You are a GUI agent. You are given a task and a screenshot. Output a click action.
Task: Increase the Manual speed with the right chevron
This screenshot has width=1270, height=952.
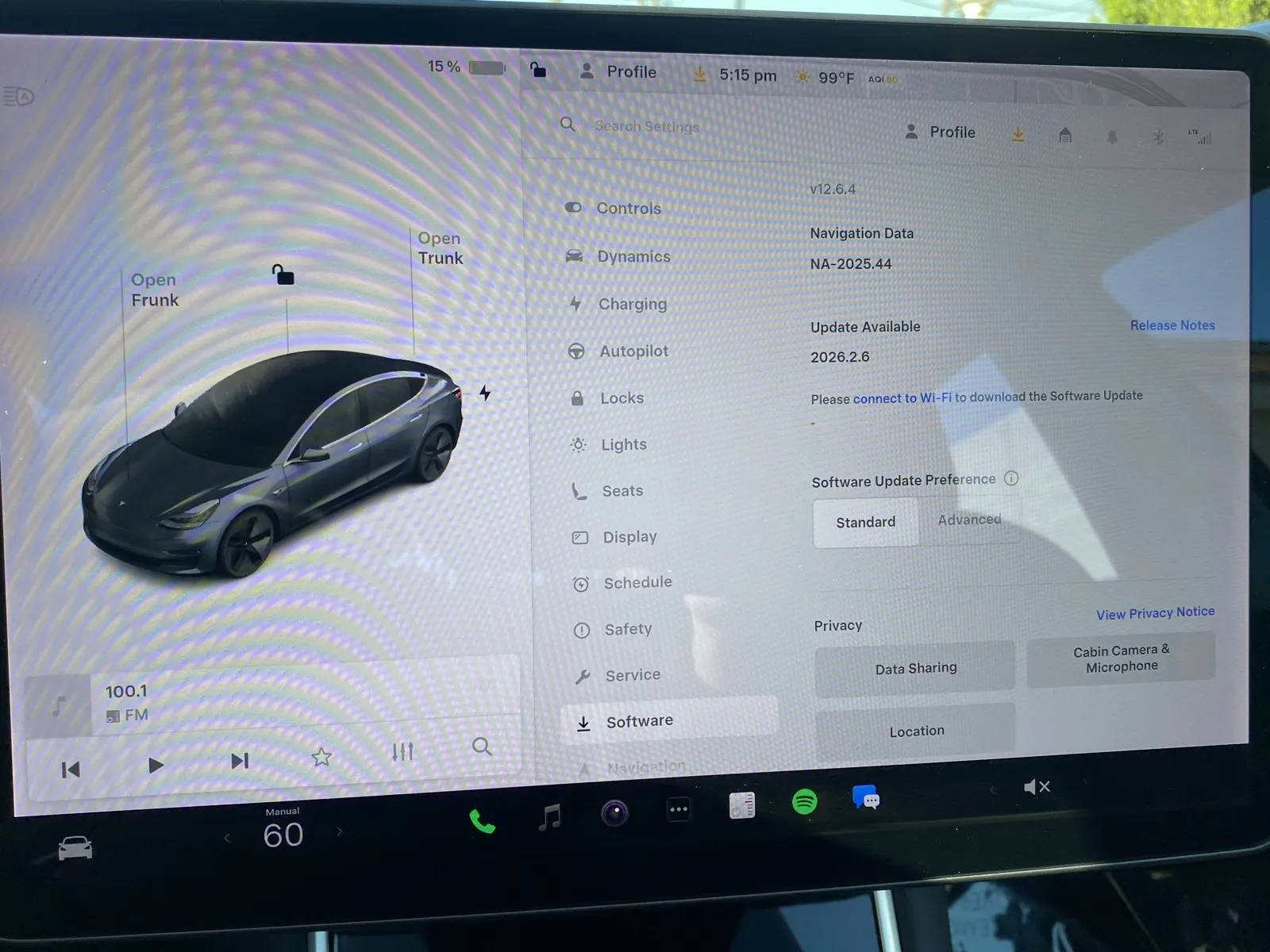340,831
